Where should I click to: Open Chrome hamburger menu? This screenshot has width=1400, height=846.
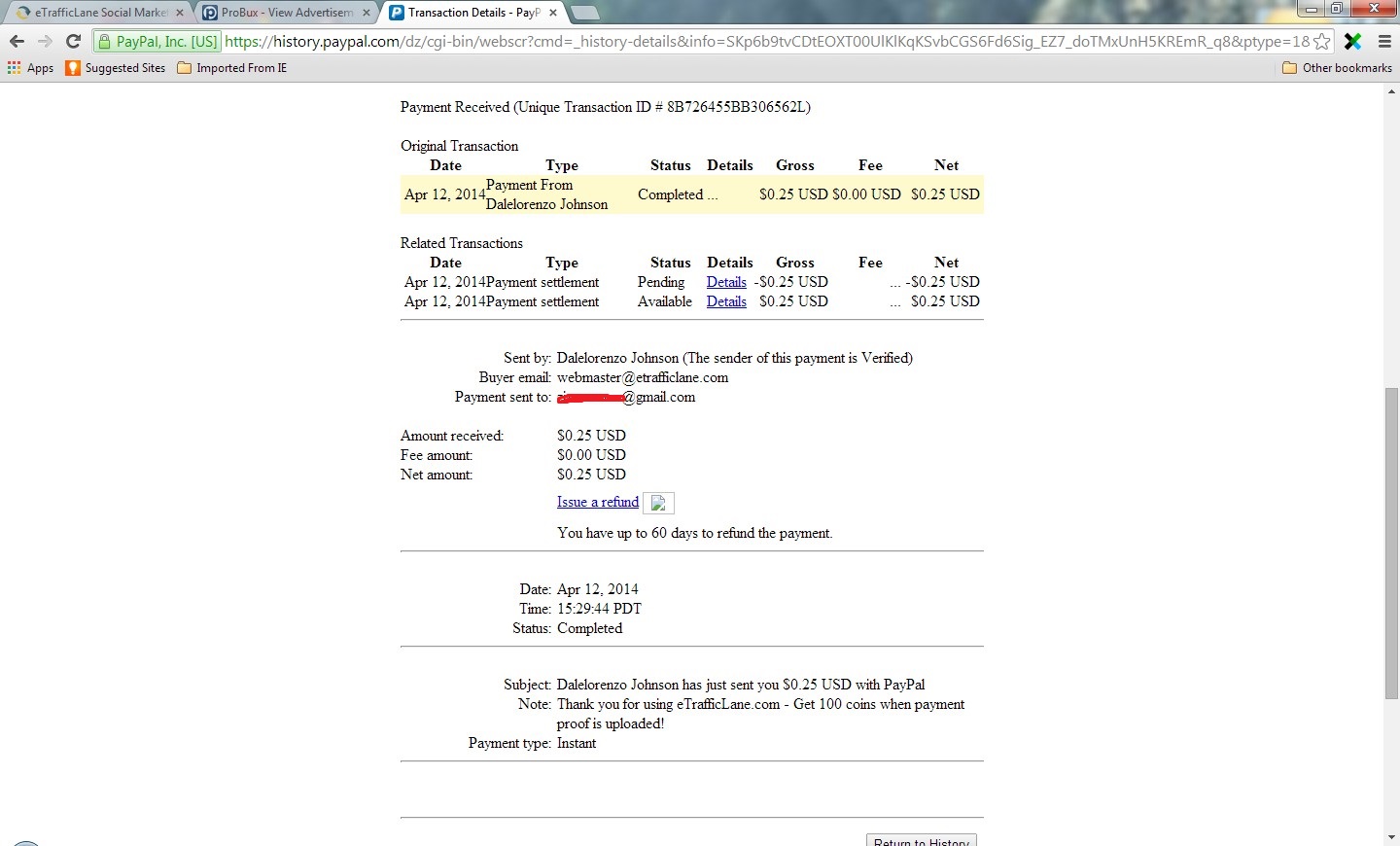(1384, 42)
